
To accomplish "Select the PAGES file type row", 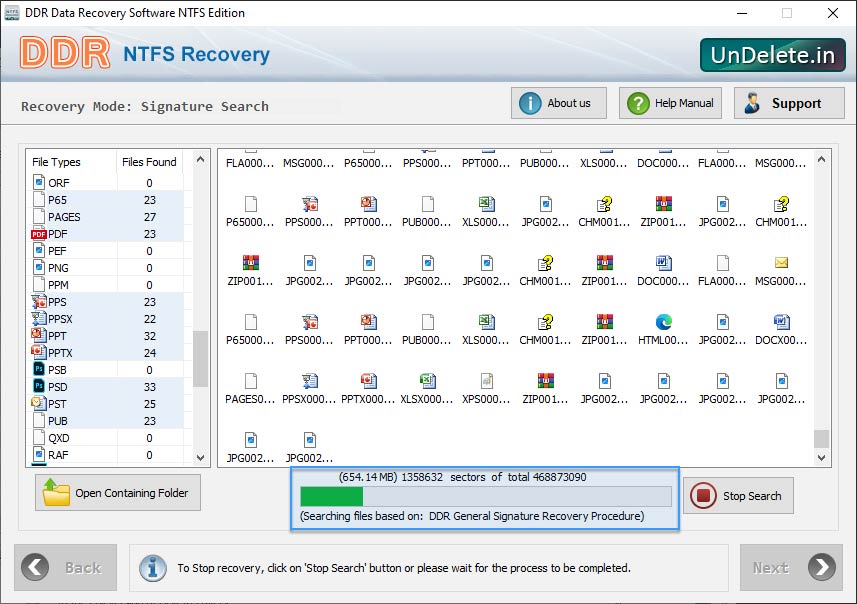I will coord(108,217).
